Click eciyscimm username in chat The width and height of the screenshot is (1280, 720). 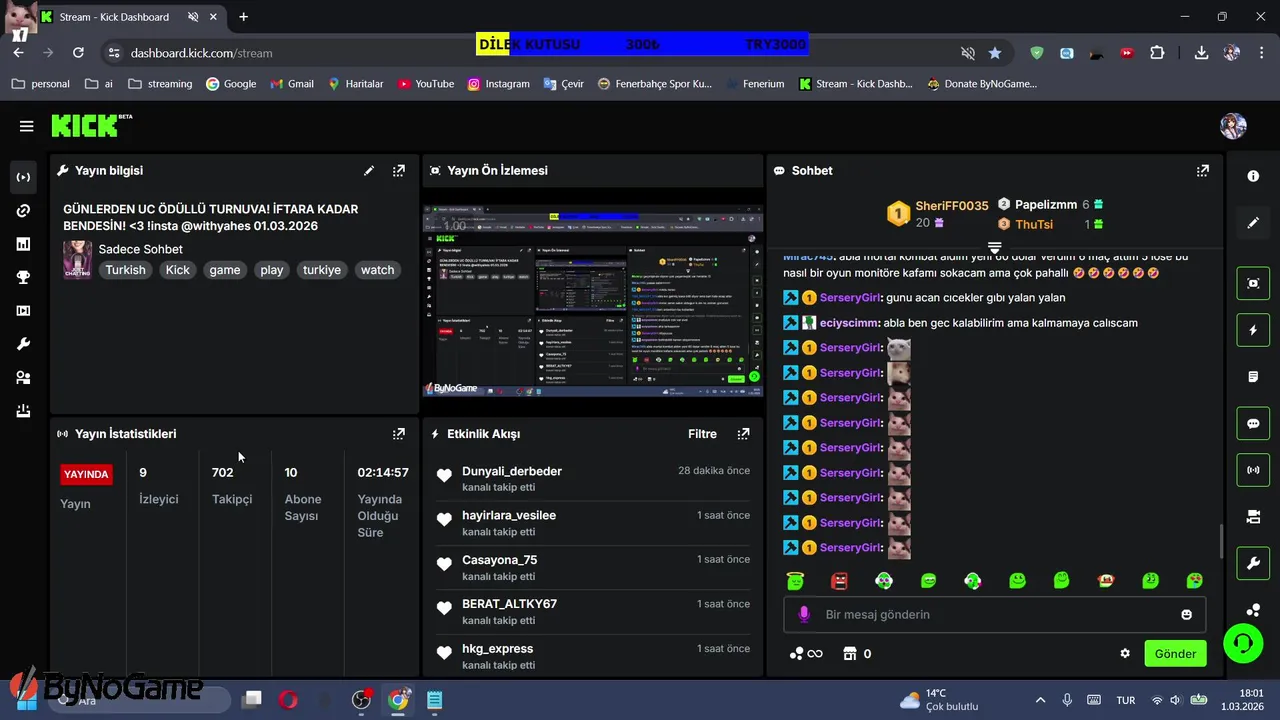click(849, 323)
